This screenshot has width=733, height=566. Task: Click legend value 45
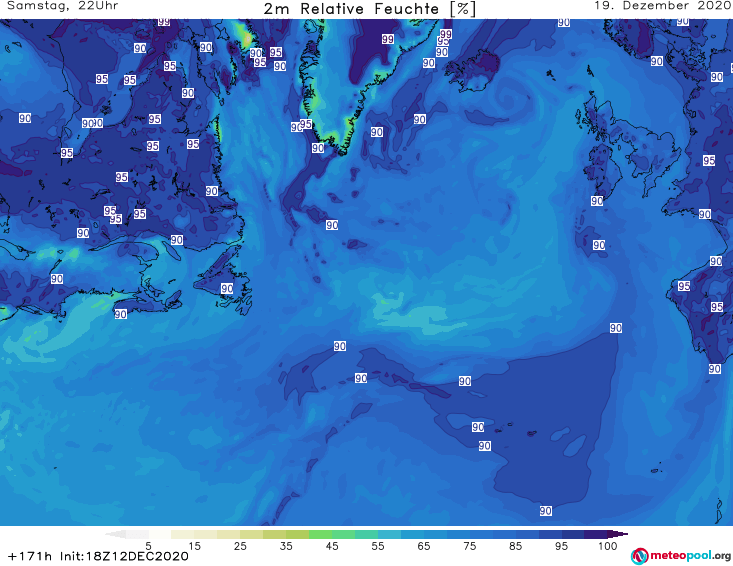(331, 546)
